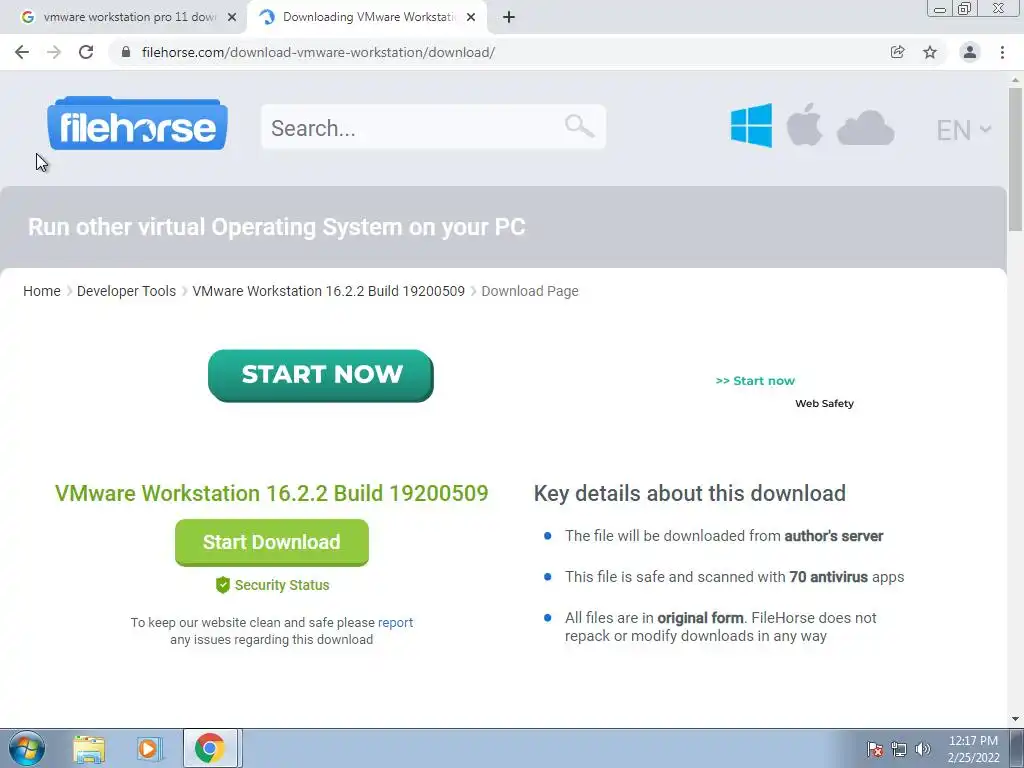Click the report link
Viewport: 1024px width, 768px height.
pos(395,622)
